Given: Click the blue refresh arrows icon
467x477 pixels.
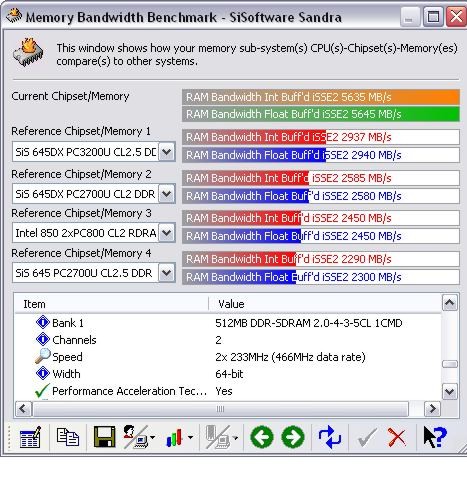Looking at the screenshot, I should 330,437.
